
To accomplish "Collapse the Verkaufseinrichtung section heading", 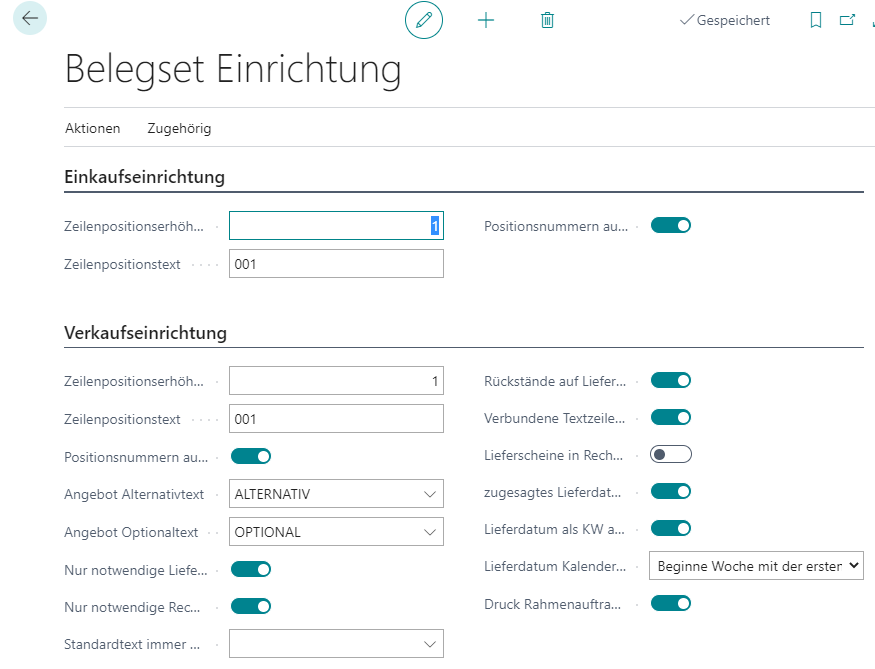I will click(145, 333).
